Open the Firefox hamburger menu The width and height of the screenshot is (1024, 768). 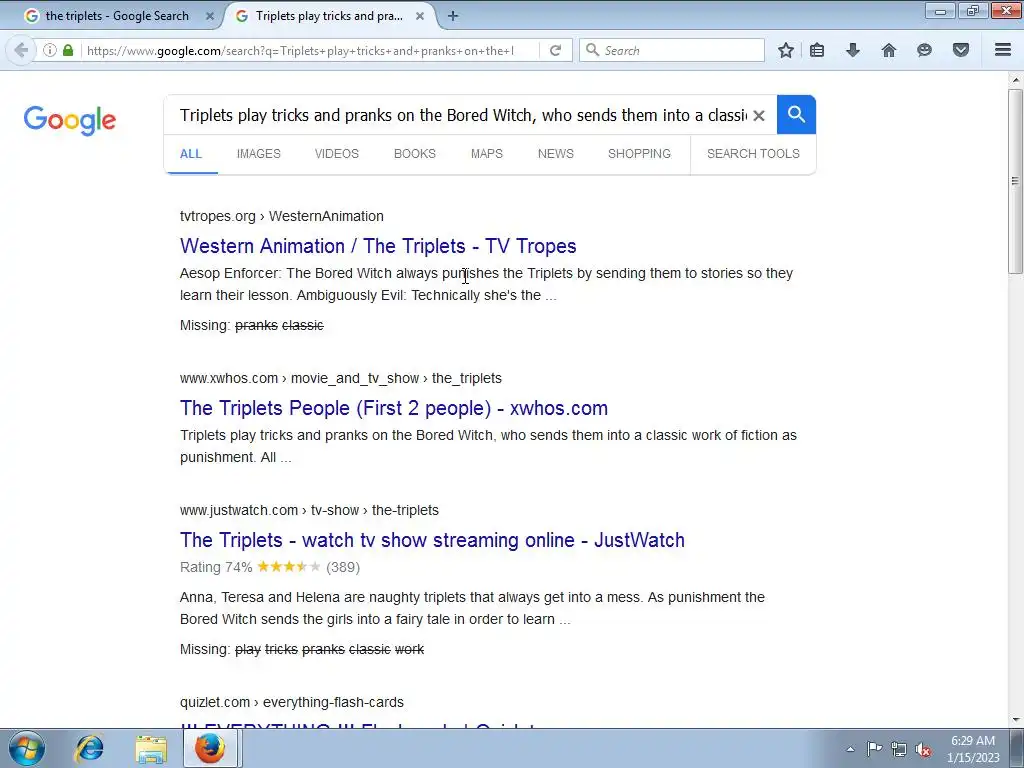pos(1003,50)
